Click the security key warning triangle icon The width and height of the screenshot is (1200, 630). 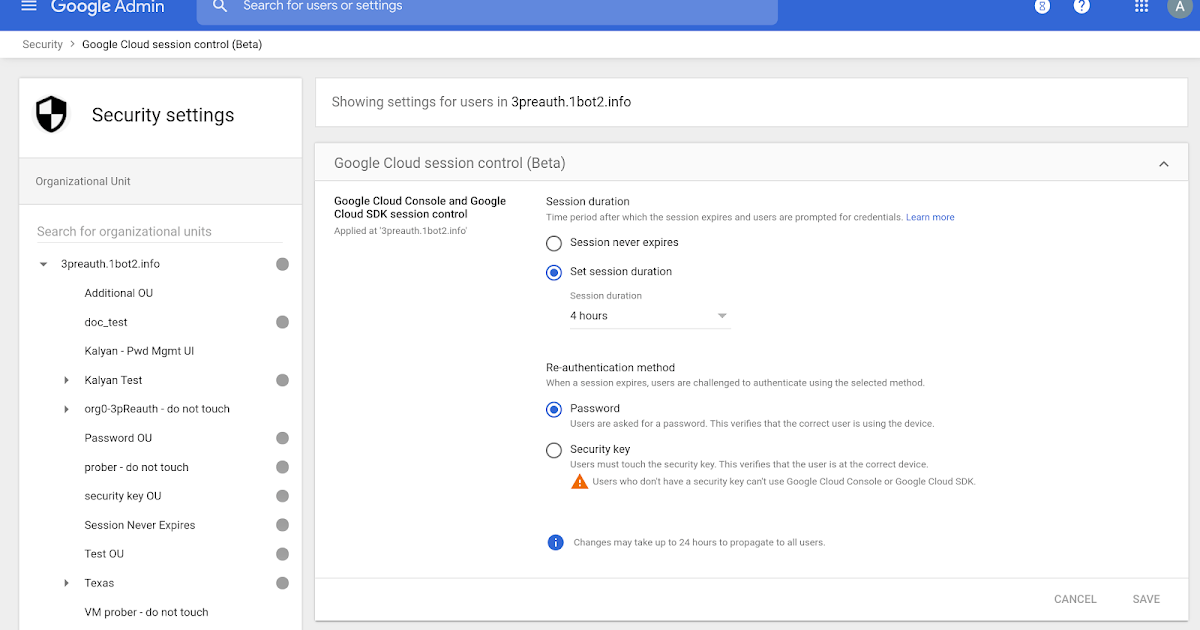pyautogui.click(x=580, y=481)
